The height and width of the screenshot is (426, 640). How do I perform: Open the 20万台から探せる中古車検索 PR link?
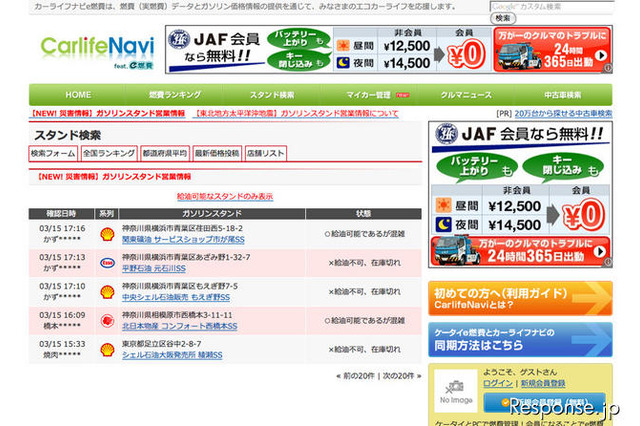click(x=563, y=113)
